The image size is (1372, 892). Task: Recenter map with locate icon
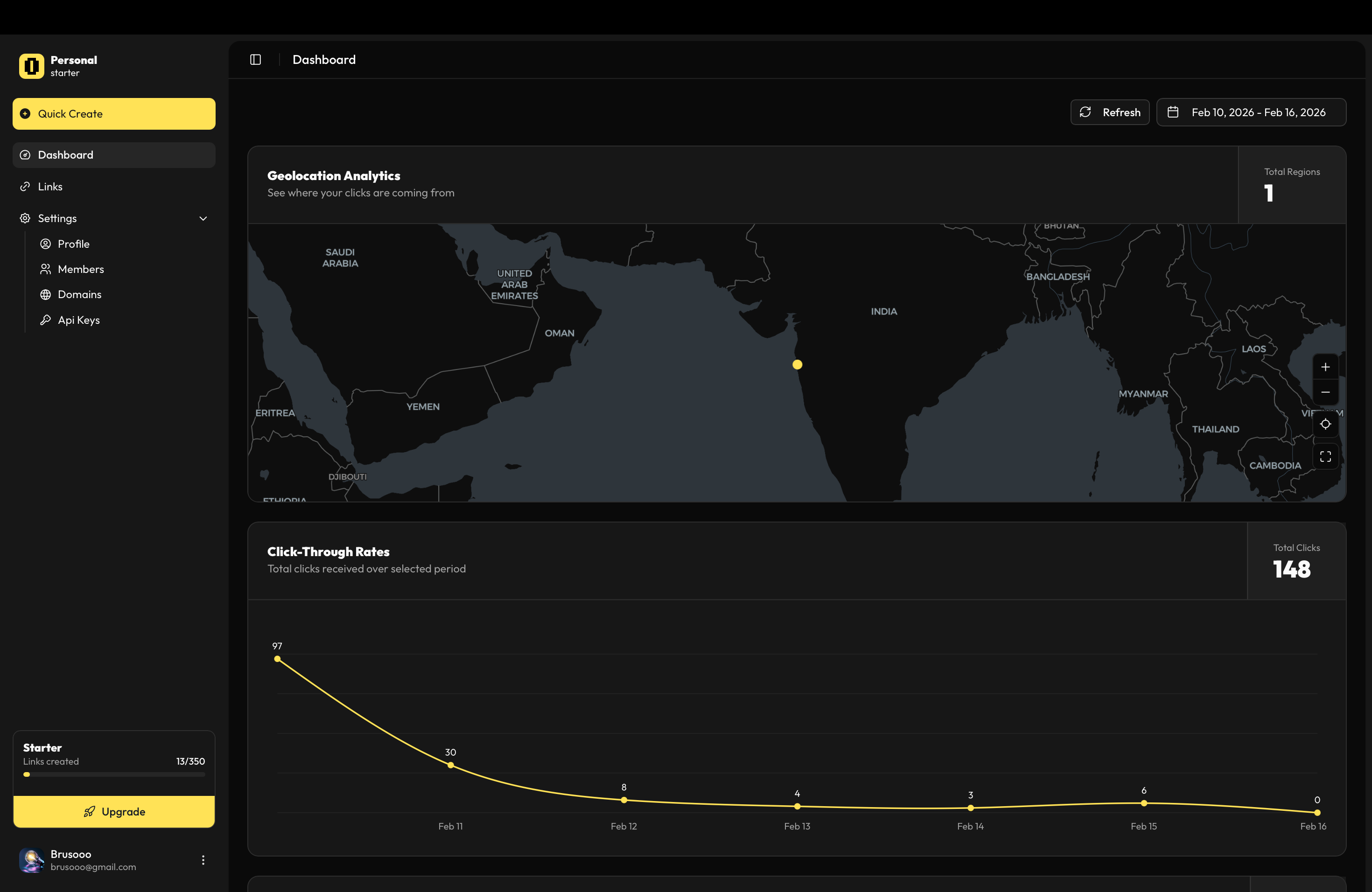tap(1325, 424)
